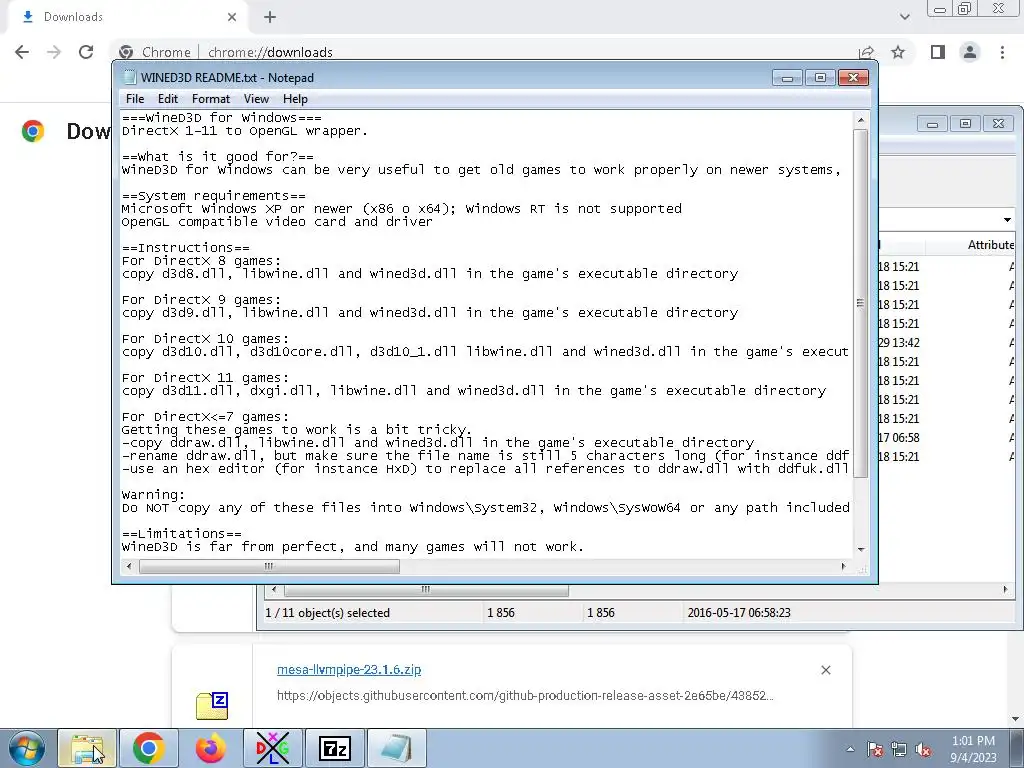Viewport: 1024px width, 768px height.
Task: Click the Notepad vertical scrollbar thumb
Action: [861, 303]
